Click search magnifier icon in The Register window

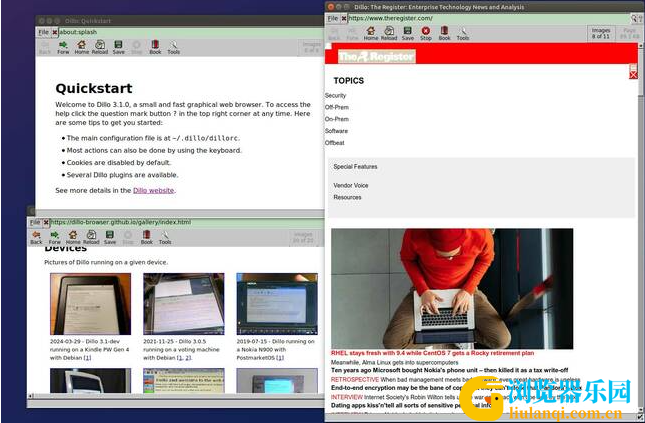pos(634,19)
